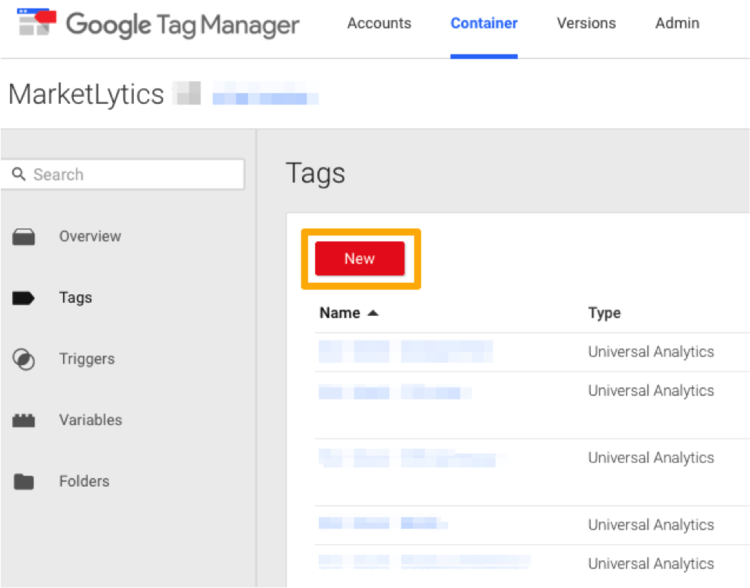This screenshot has width=750, height=588.
Task: Click the Google Tag Manager title text
Action: point(183,25)
